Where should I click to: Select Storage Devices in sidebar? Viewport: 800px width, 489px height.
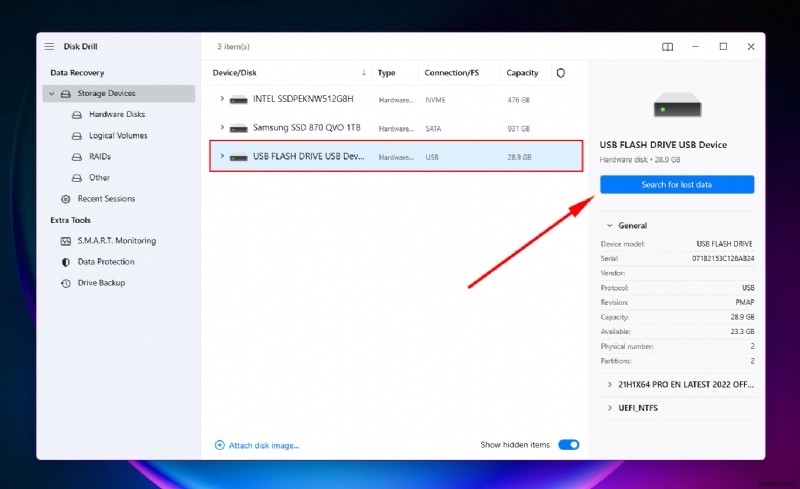119,93
